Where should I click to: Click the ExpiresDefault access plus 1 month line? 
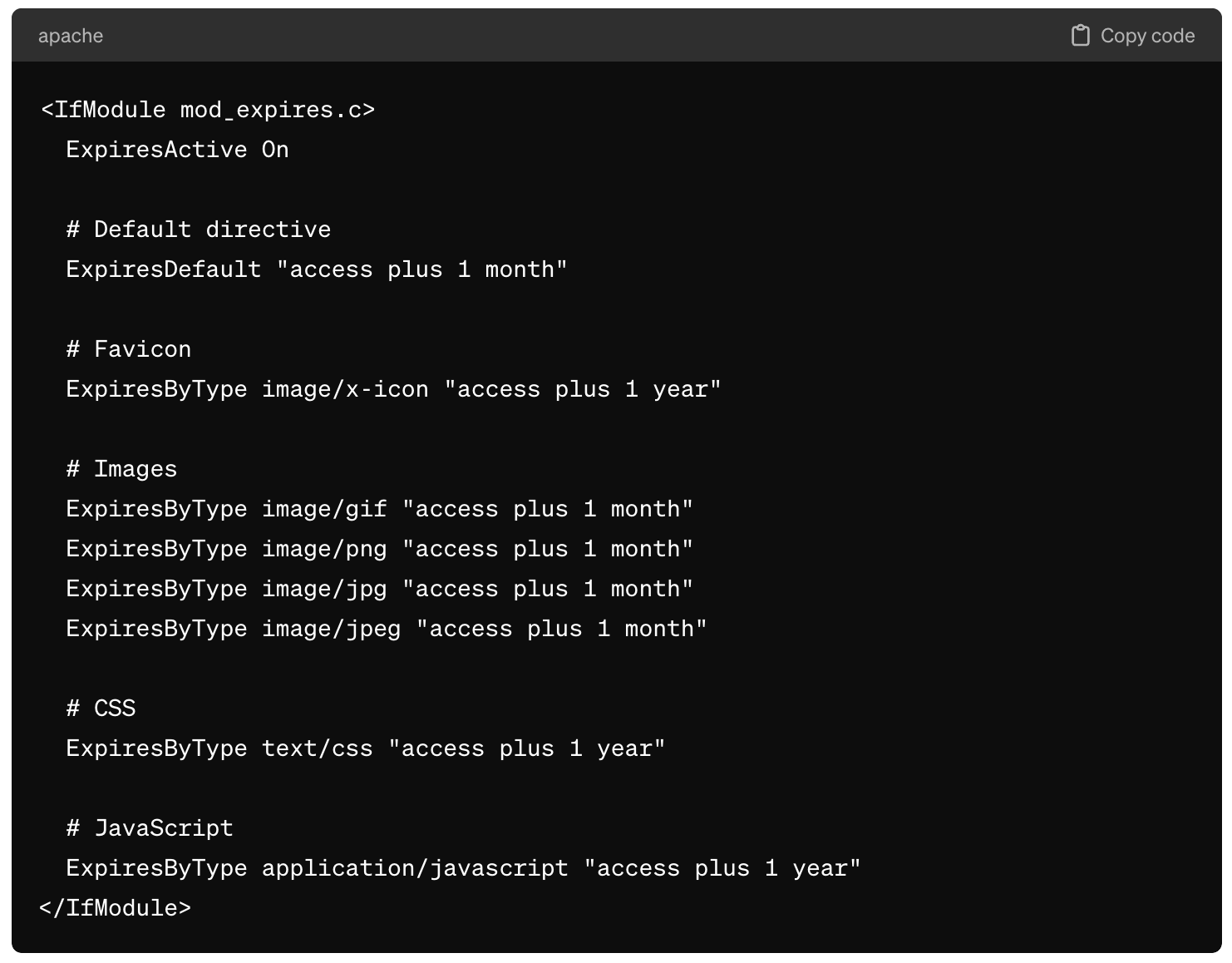[317, 269]
